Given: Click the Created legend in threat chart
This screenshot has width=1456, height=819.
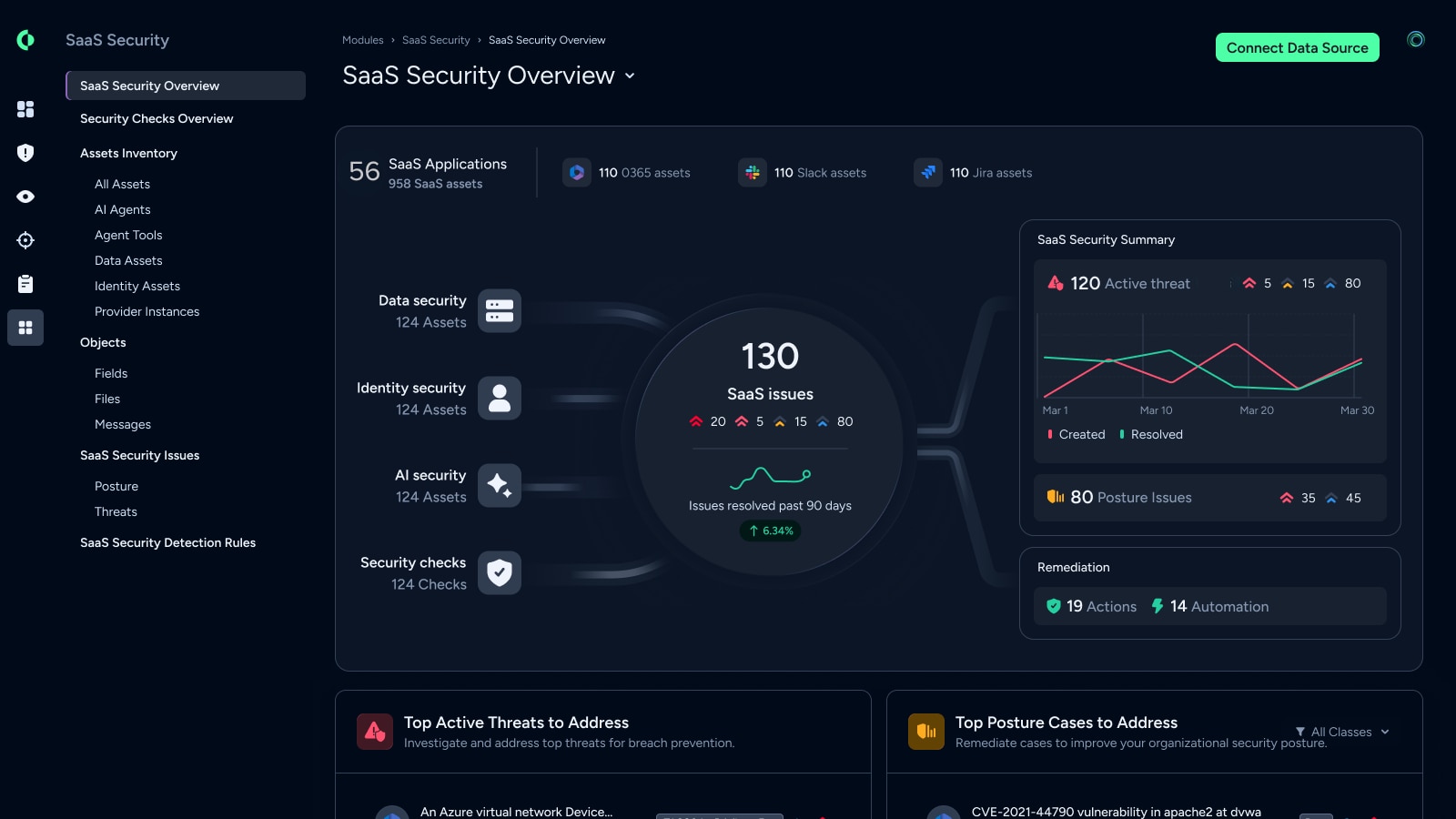Looking at the screenshot, I should tap(1077, 434).
